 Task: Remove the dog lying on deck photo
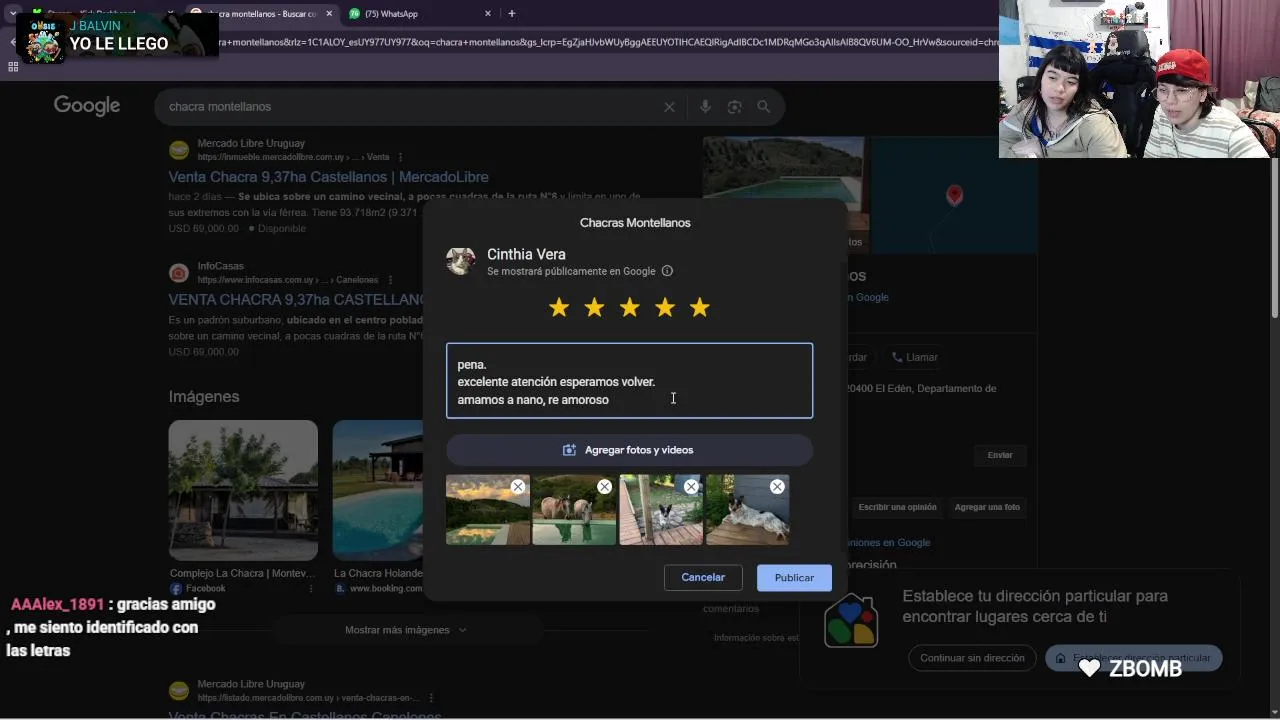pyautogui.click(x=777, y=487)
